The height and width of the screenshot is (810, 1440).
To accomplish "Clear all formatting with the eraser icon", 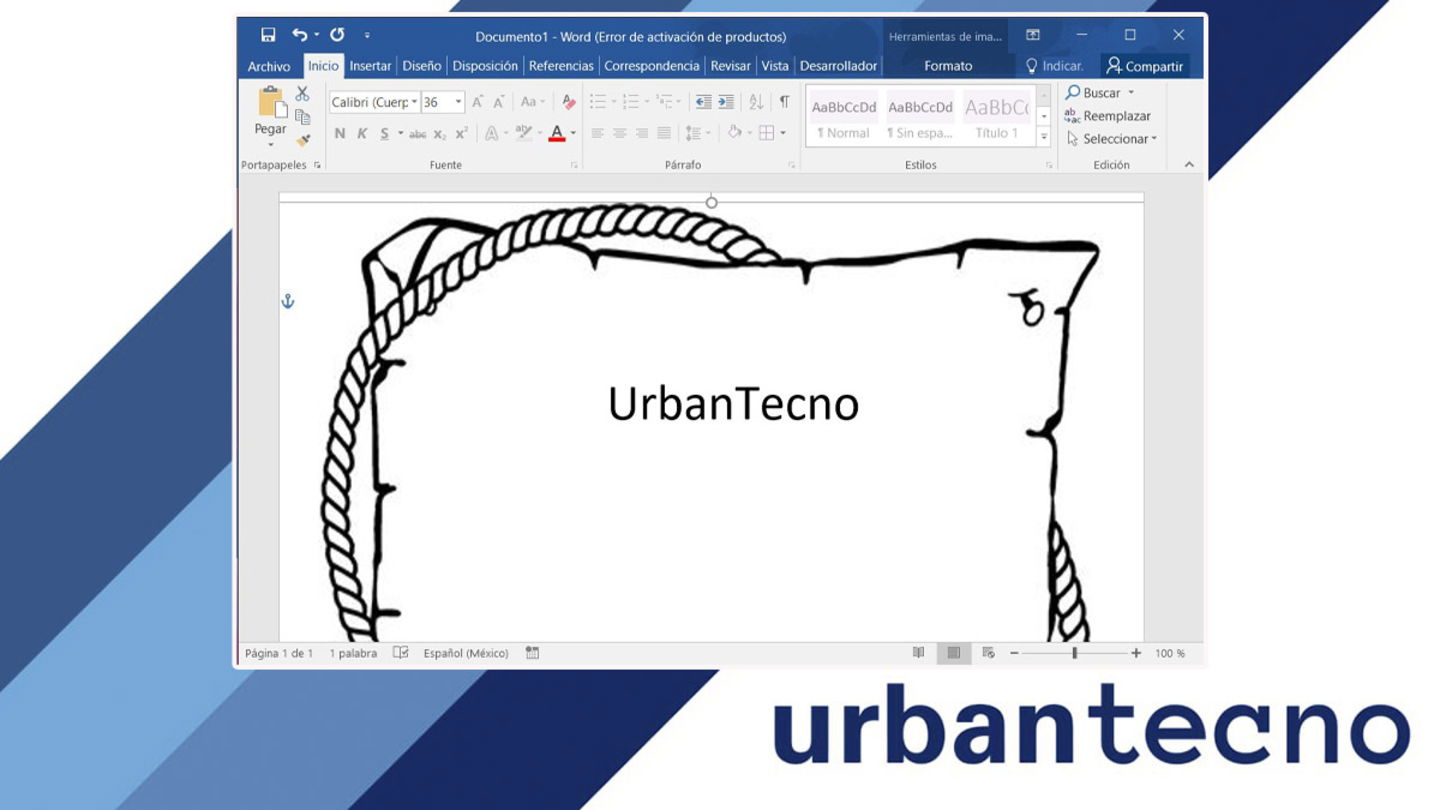I will [x=568, y=102].
